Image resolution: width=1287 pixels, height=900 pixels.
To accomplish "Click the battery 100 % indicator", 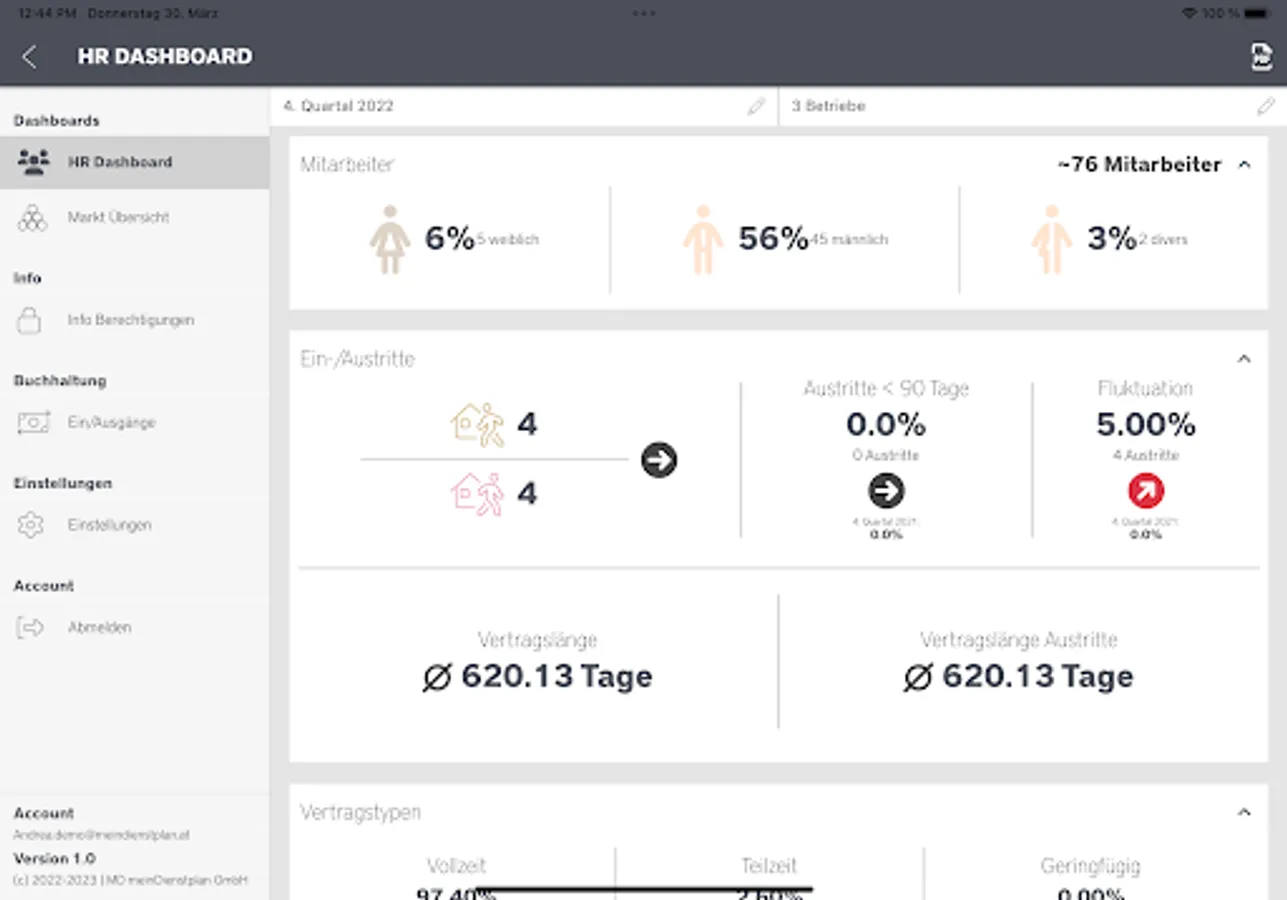I will click(x=1237, y=14).
